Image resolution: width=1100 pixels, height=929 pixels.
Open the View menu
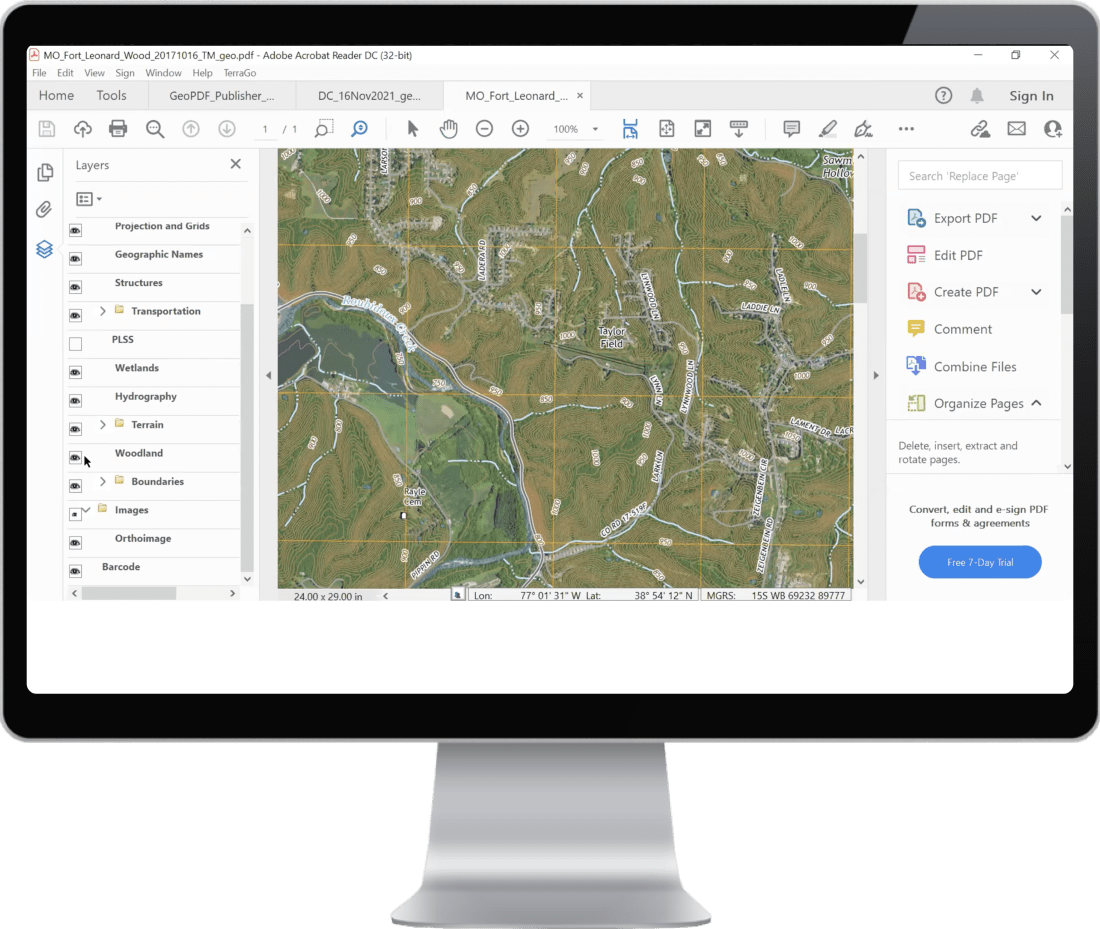[94, 72]
